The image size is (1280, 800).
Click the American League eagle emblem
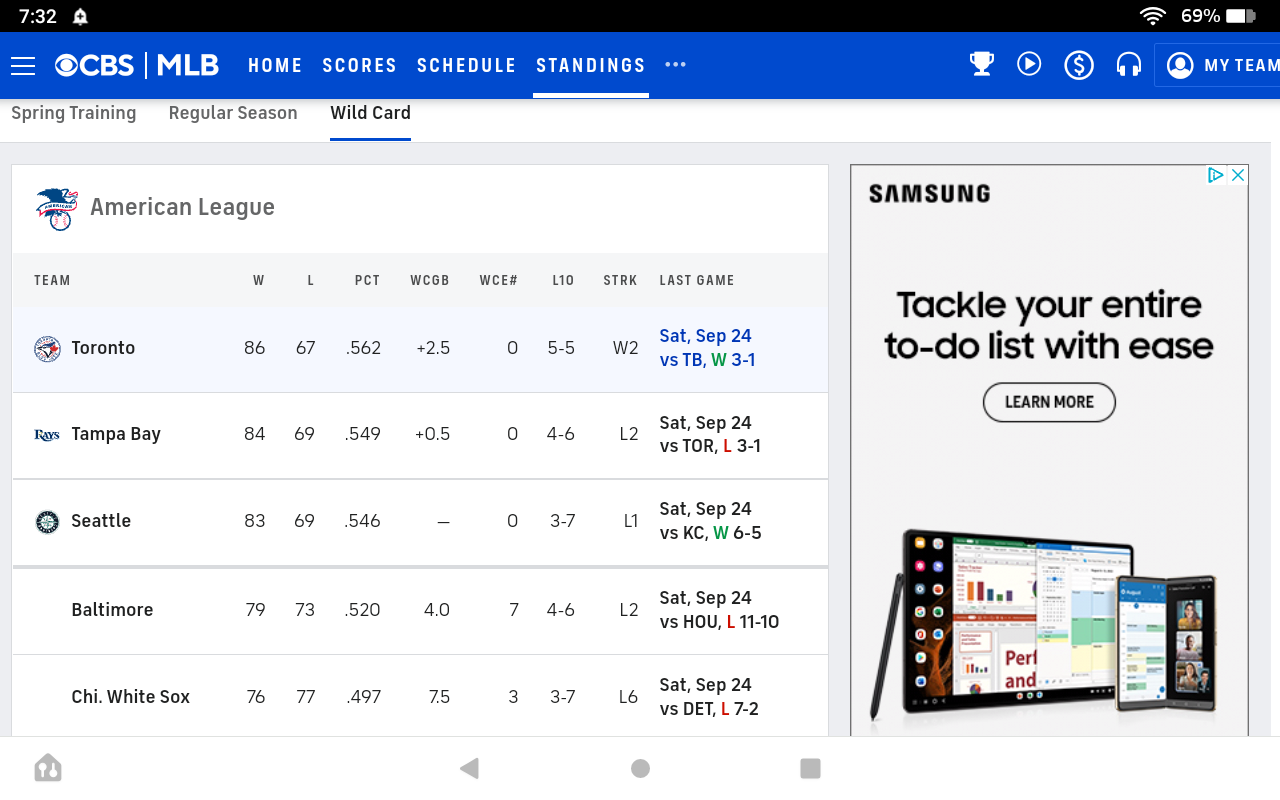coord(58,208)
